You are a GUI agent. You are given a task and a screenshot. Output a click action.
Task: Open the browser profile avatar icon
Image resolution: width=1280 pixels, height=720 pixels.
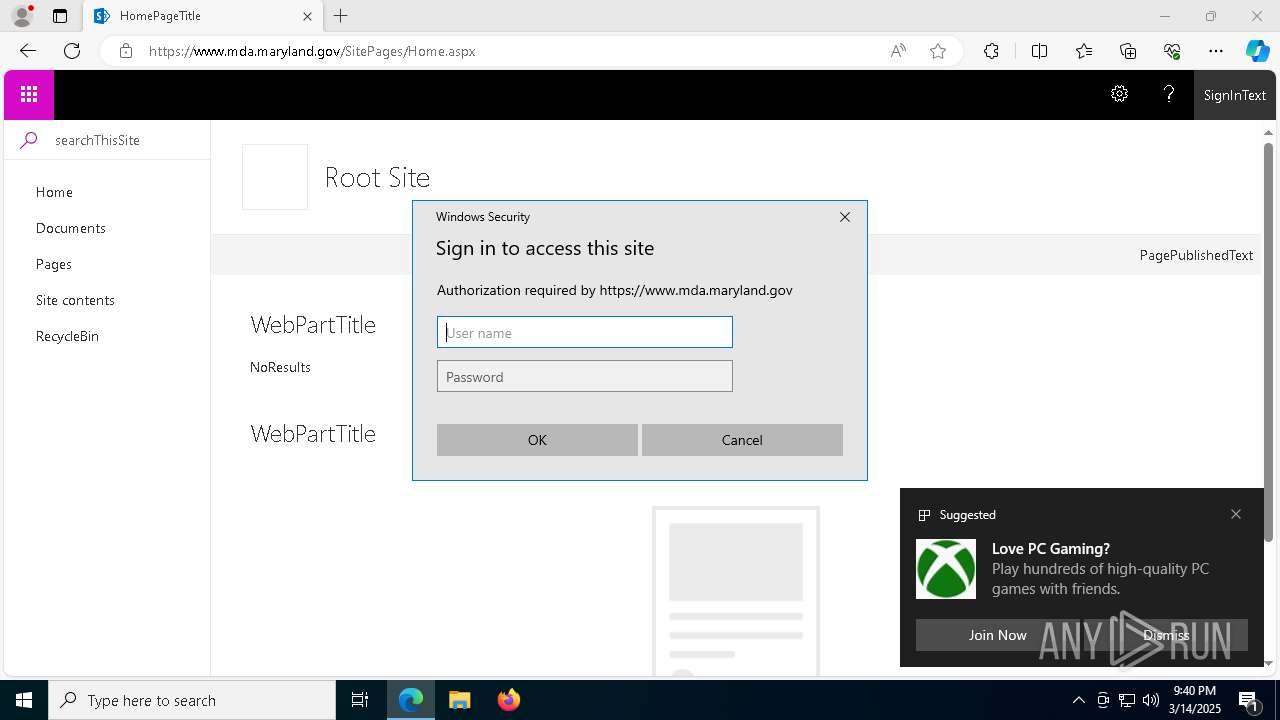(22, 16)
